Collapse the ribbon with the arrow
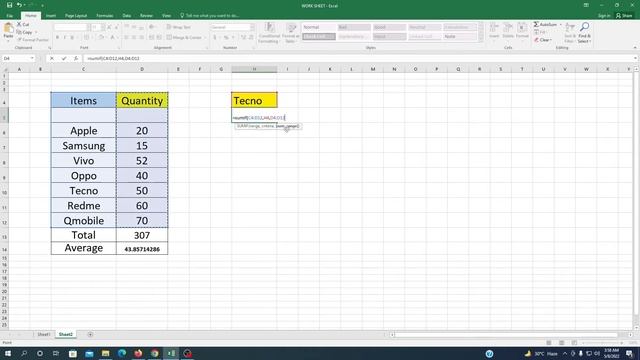640x360 pixels. click(635, 48)
